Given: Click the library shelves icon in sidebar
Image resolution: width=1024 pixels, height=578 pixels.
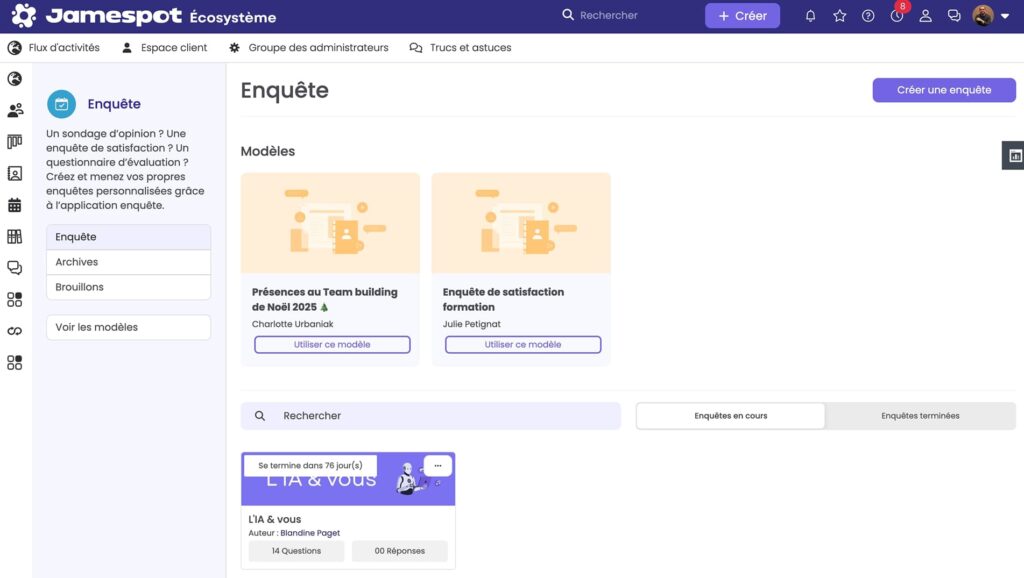Looking at the screenshot, I should click(14, 236).
